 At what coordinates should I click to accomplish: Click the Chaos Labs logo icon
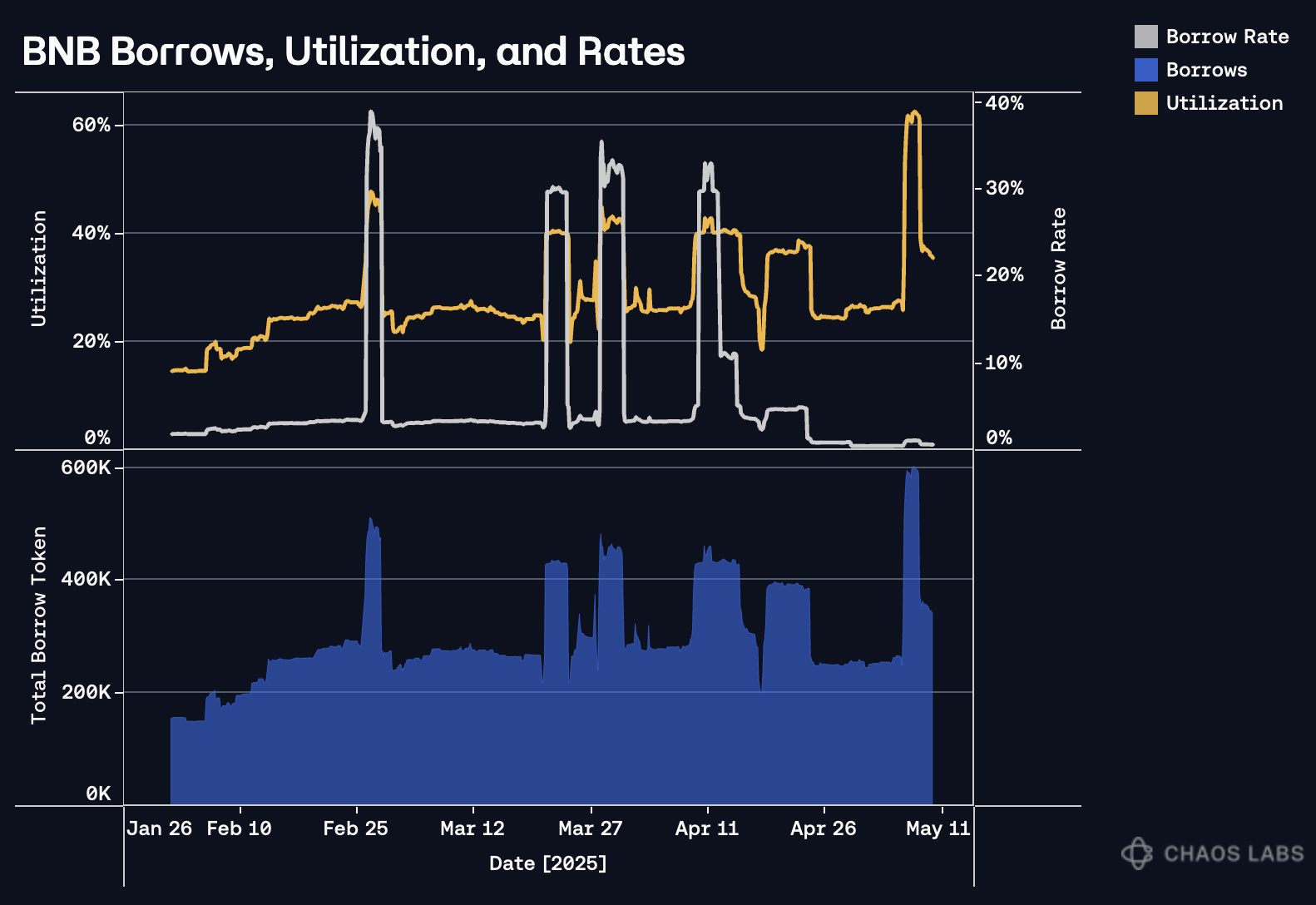click(x=1137, y=853)
